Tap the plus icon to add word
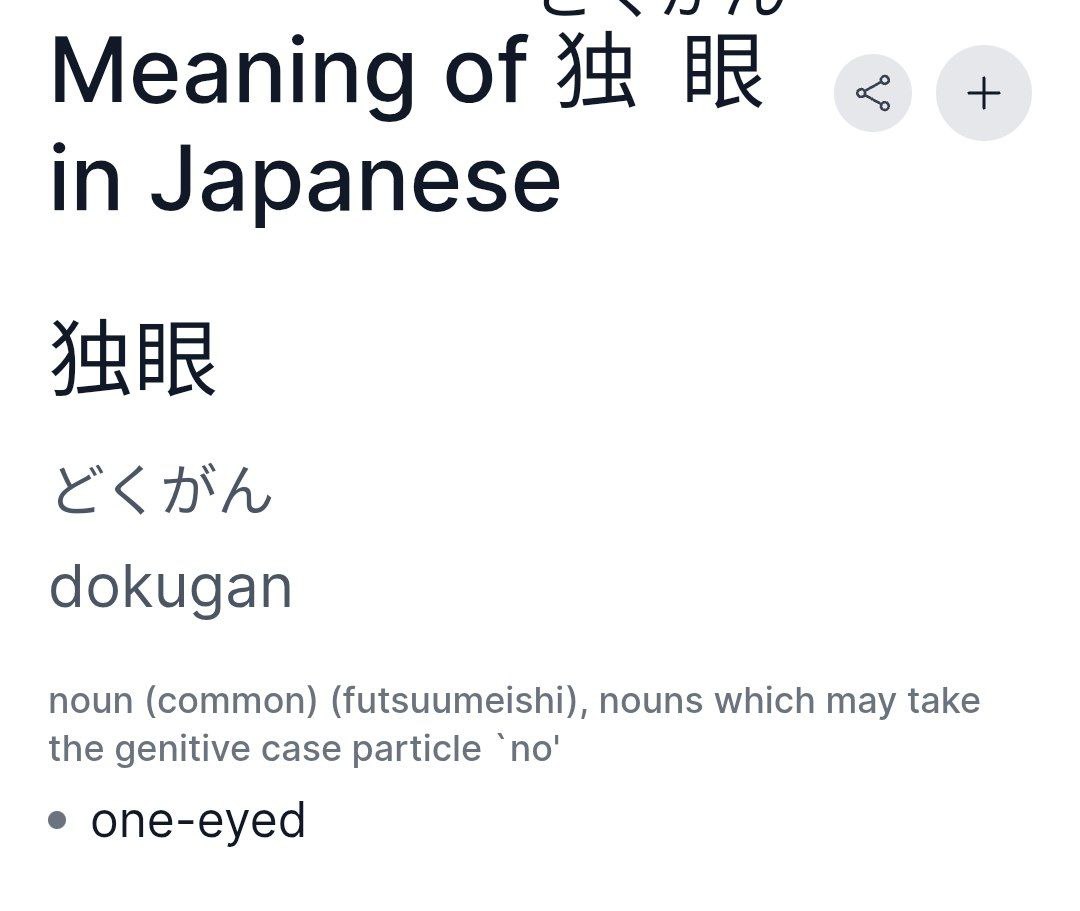Viewport: 1080px width, 911px height. [x=984, y=93]
